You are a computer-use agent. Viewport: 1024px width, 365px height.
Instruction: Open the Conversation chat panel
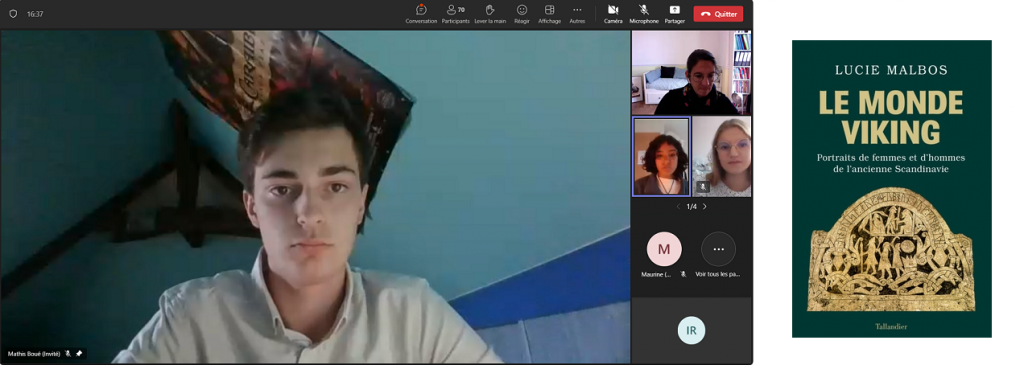(x=421, y=14)
